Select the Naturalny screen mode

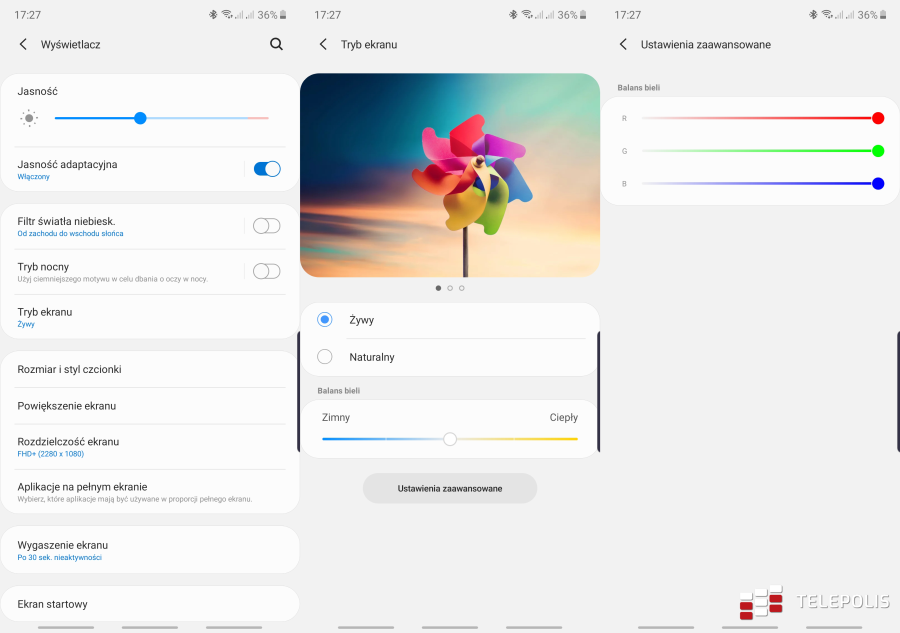coord(324,356)
